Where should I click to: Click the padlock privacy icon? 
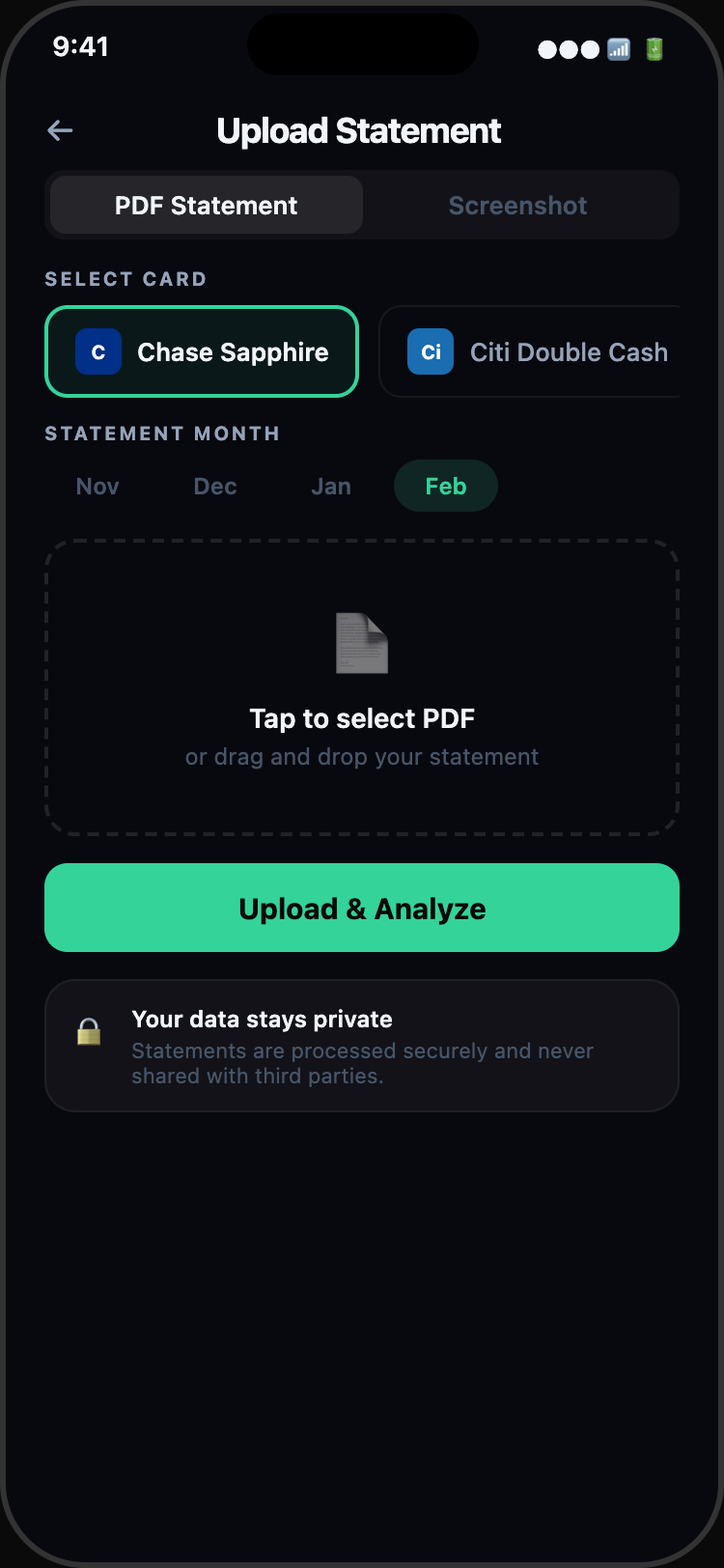click(89, 1032)
